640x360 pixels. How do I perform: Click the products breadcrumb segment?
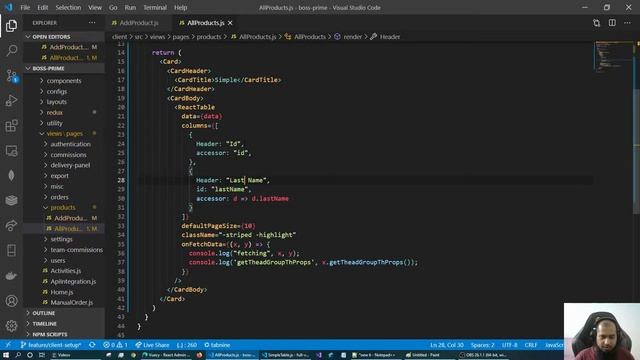pos(209,37)
